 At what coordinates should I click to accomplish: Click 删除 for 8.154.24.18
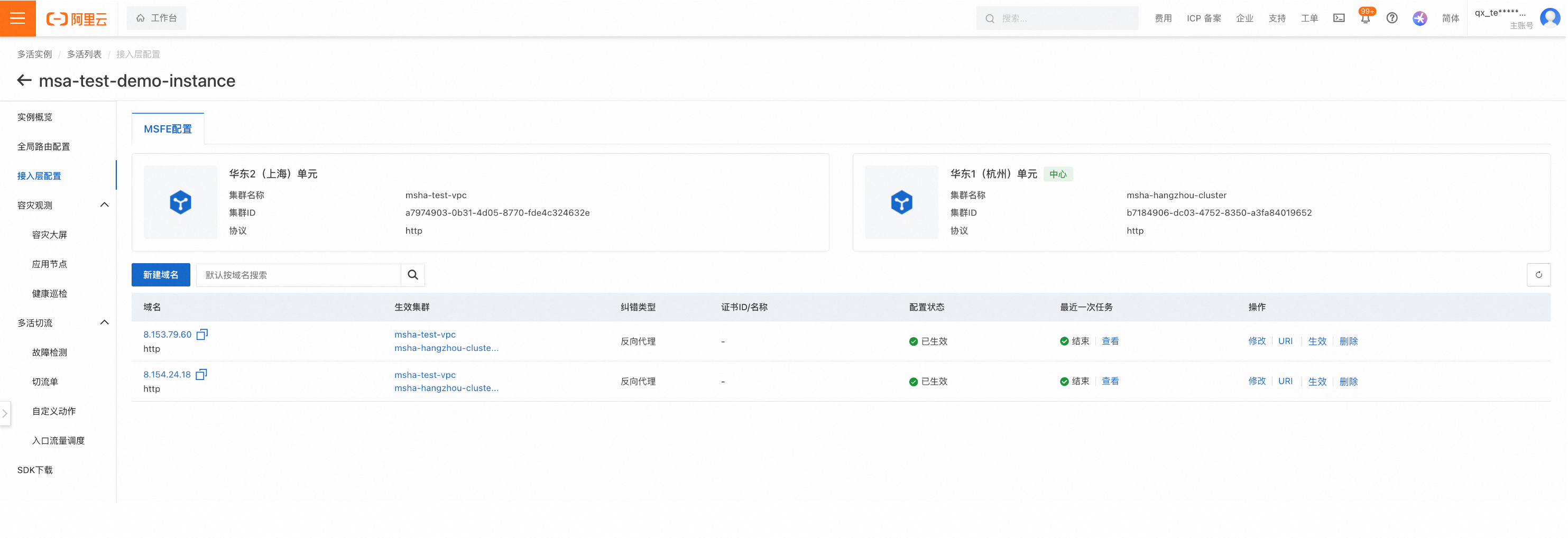coord(1349,382)
